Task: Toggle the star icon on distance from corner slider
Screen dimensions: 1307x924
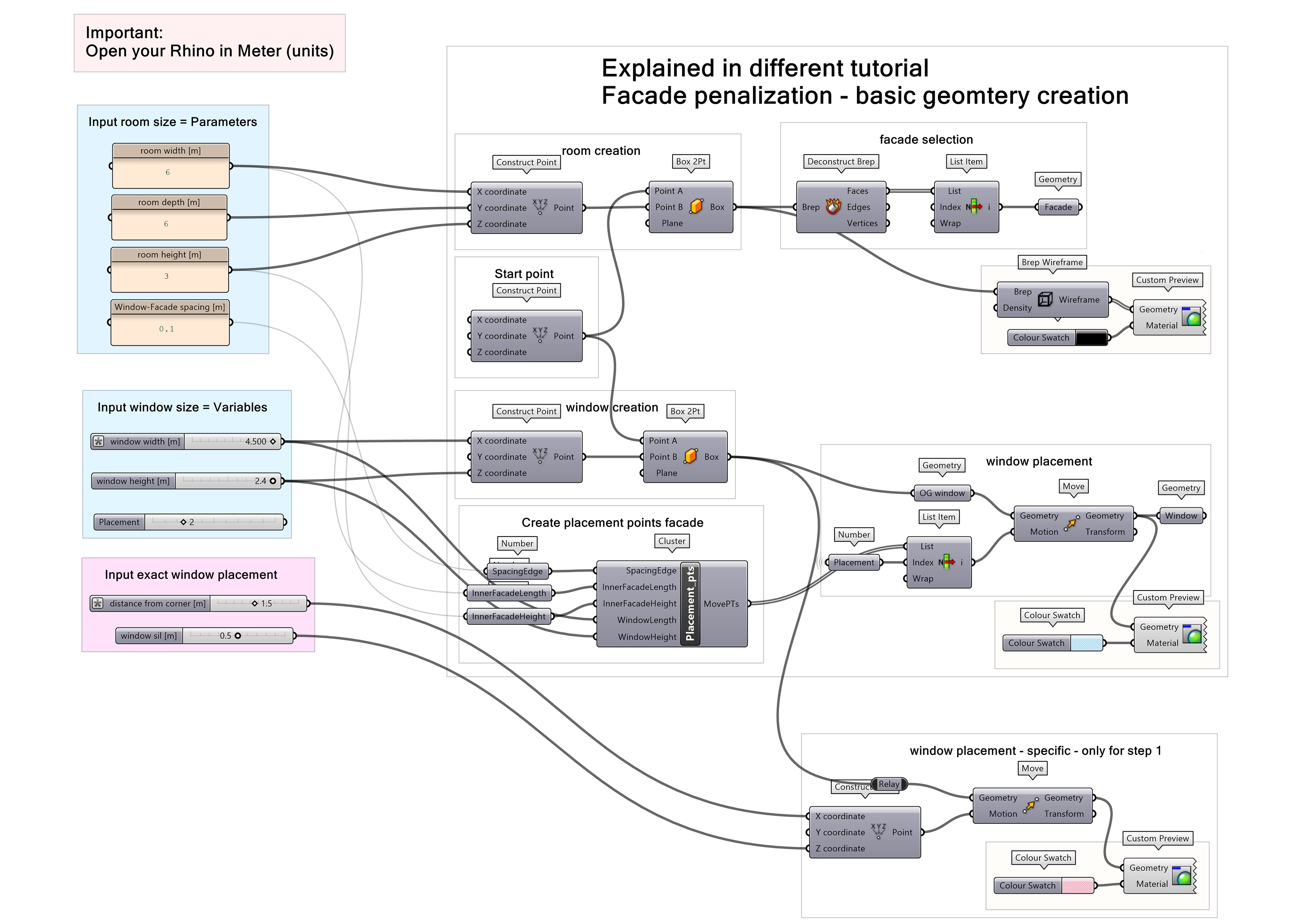Action: pos(98,603)
